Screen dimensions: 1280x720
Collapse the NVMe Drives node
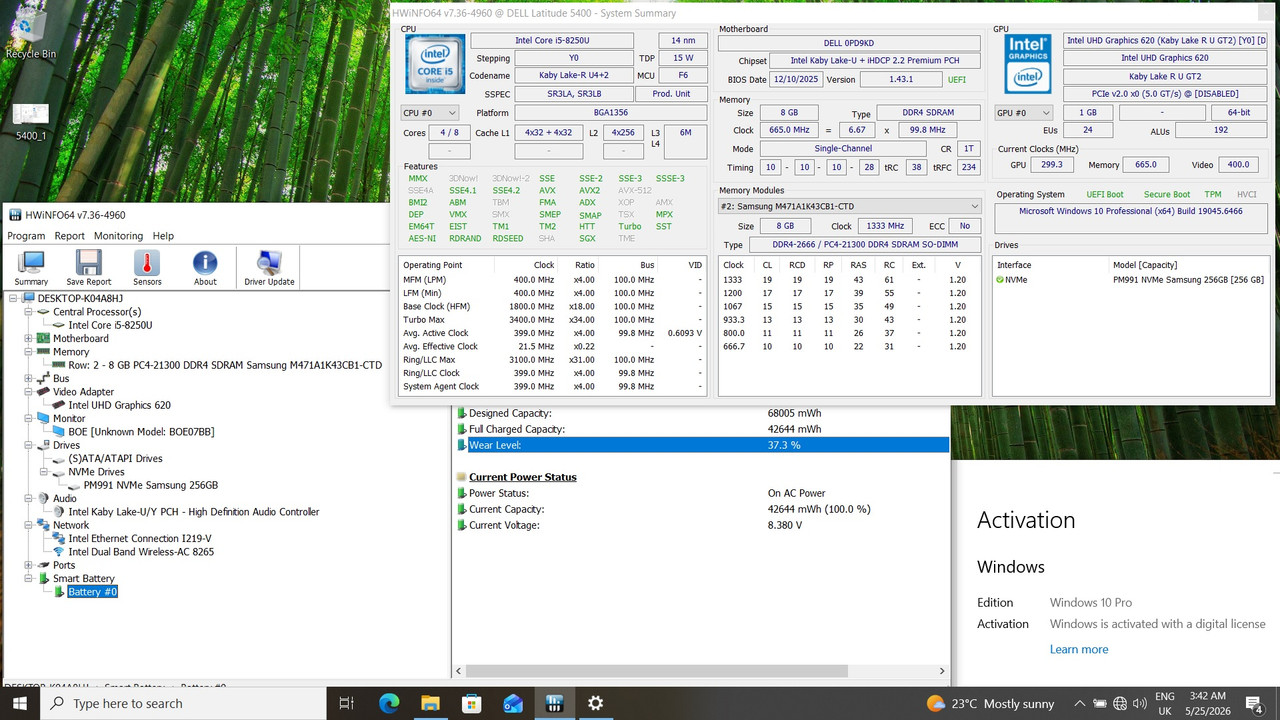(x=44, y=472)
